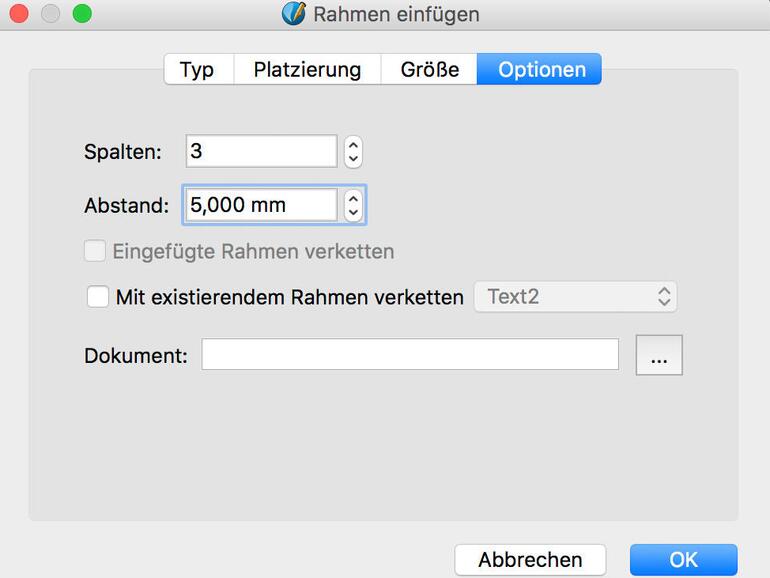
Task: Click the Optionen tab
Action: pos(541,69)
